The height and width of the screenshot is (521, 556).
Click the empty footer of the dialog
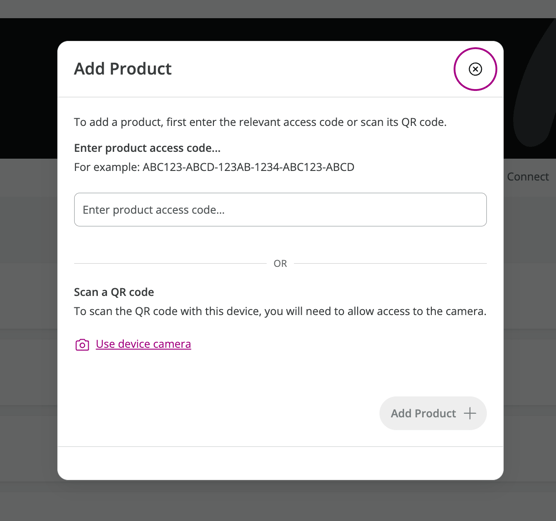pyautogui.click(x=280, y=463)
